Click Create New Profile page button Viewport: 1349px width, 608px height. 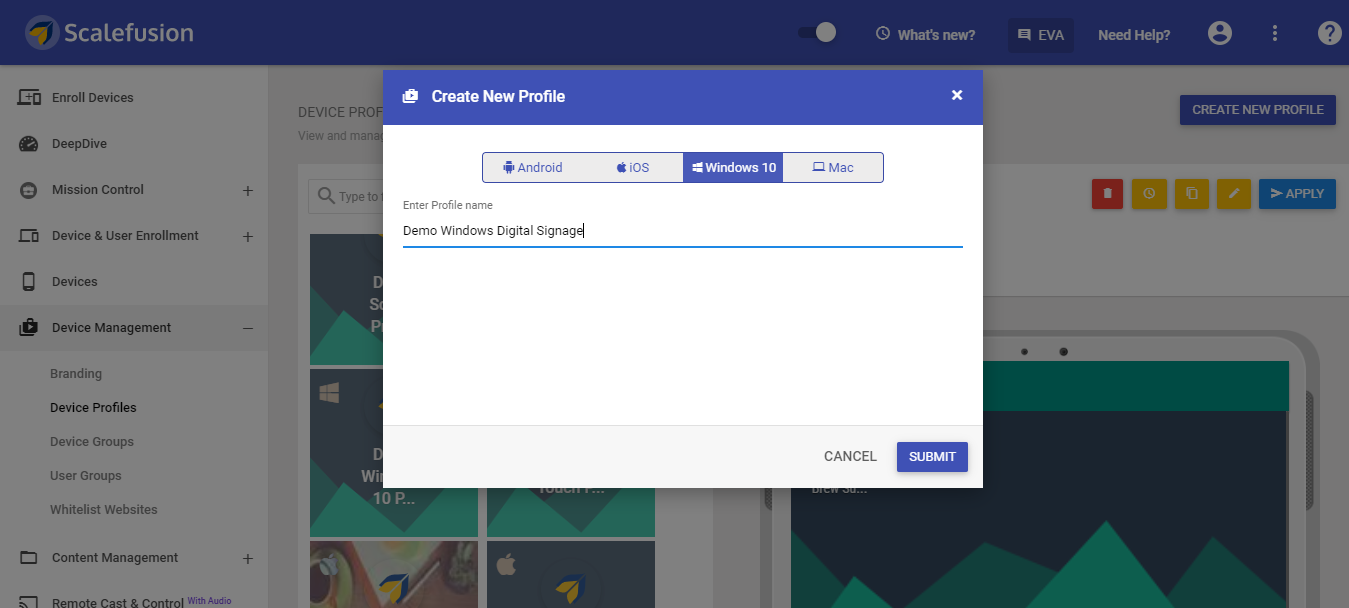(x=1258, y=110)
